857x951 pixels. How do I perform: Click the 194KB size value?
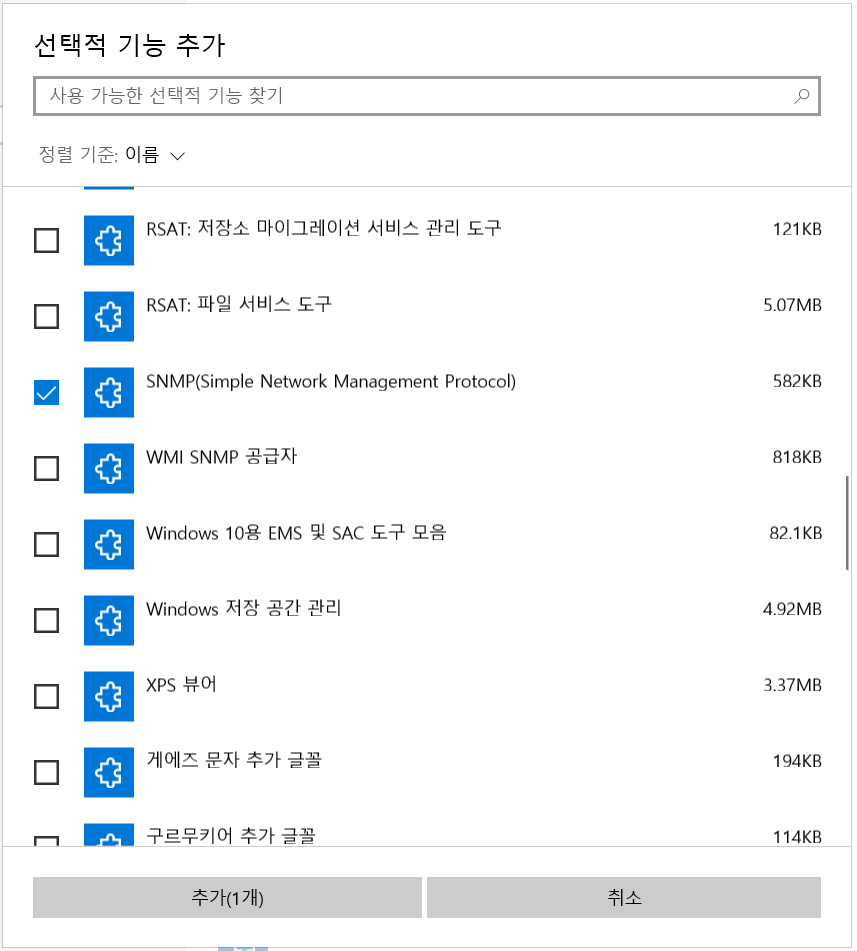[797, 761]
